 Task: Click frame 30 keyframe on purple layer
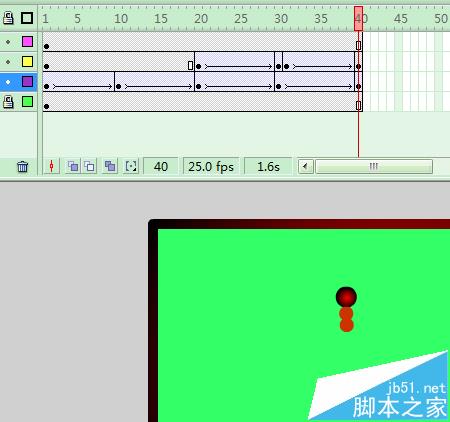click(279, 86)
